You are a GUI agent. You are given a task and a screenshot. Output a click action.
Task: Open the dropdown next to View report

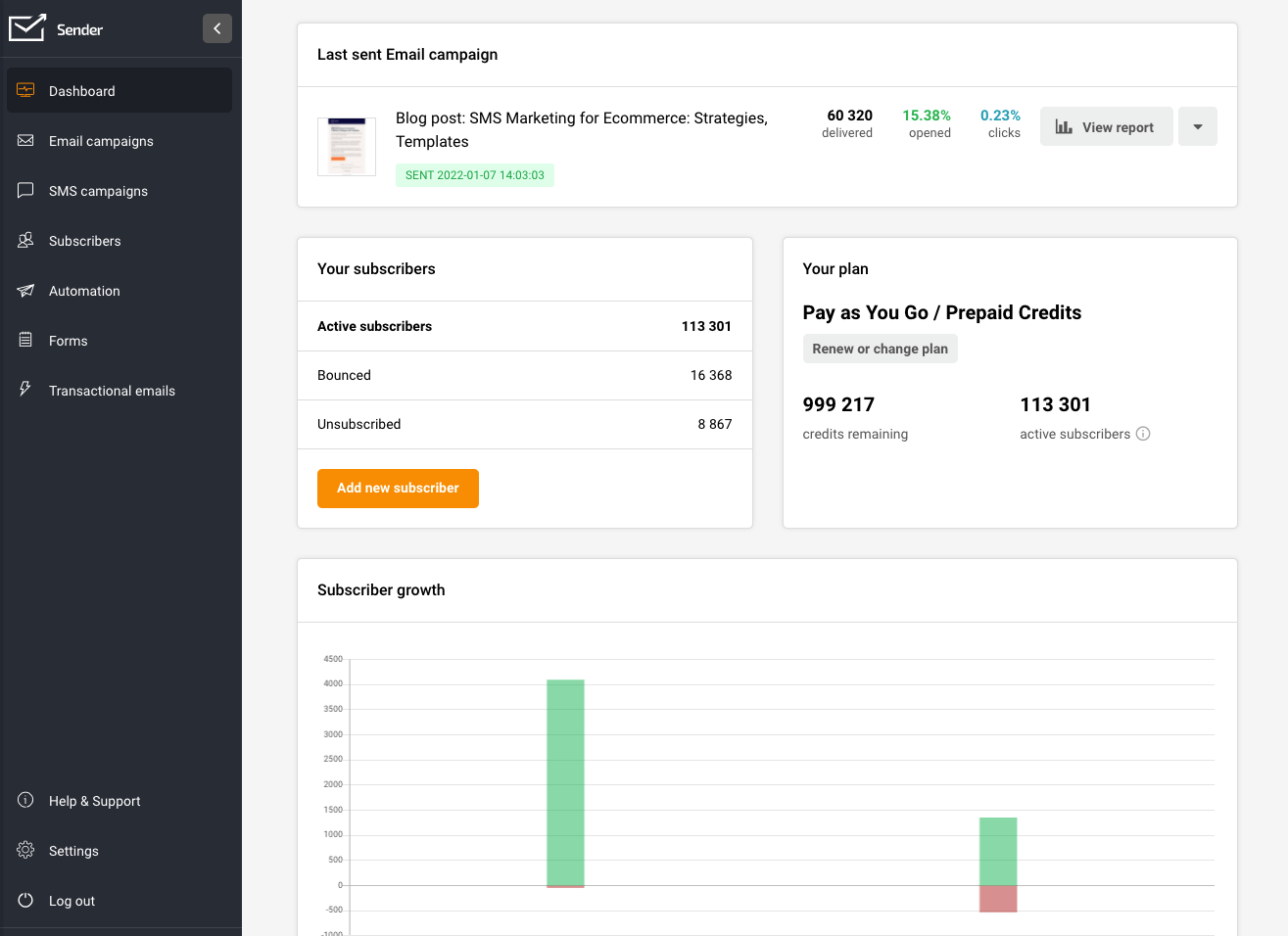coord(1197,126)
